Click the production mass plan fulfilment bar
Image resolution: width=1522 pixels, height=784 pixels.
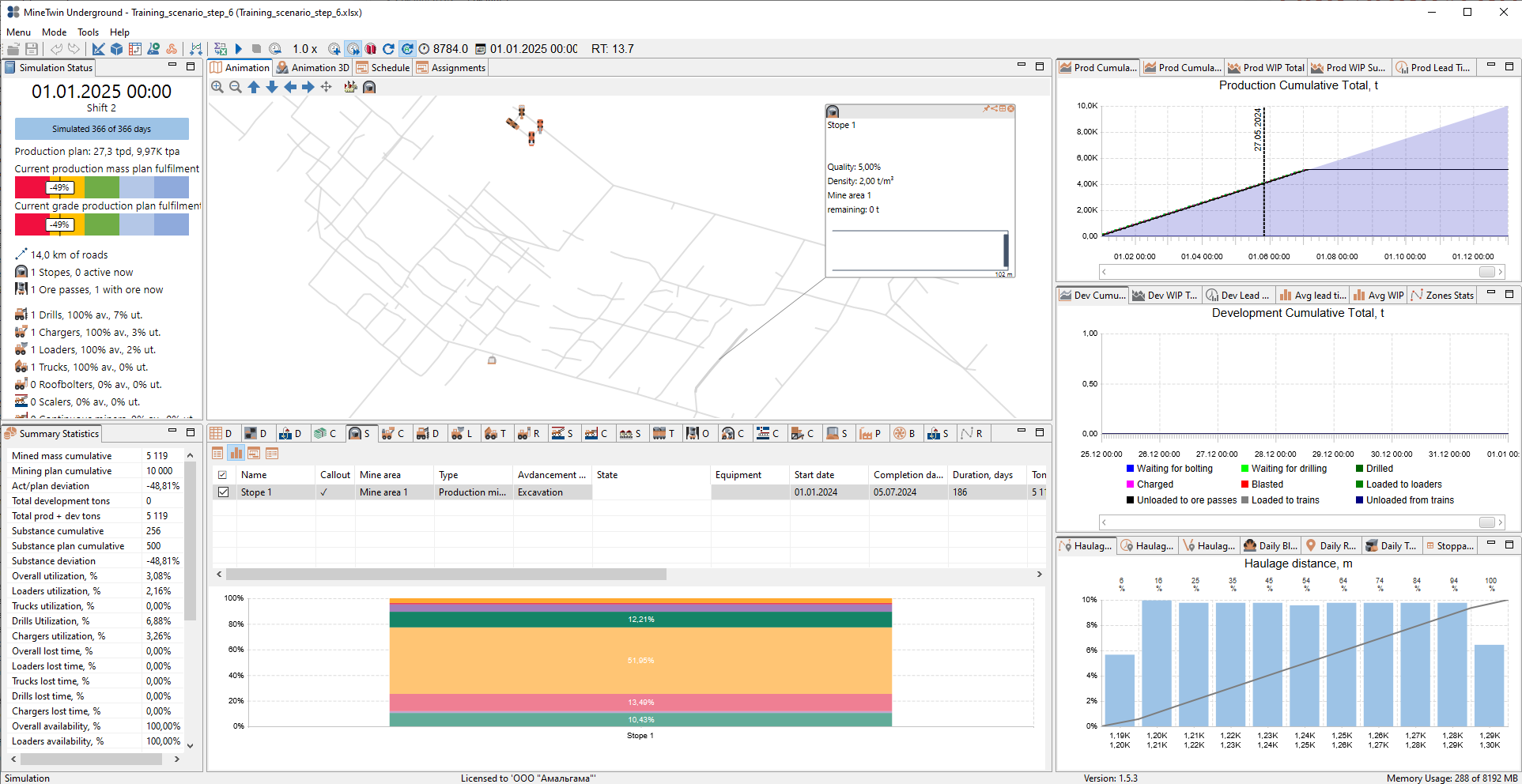click(x=102, y=187)
